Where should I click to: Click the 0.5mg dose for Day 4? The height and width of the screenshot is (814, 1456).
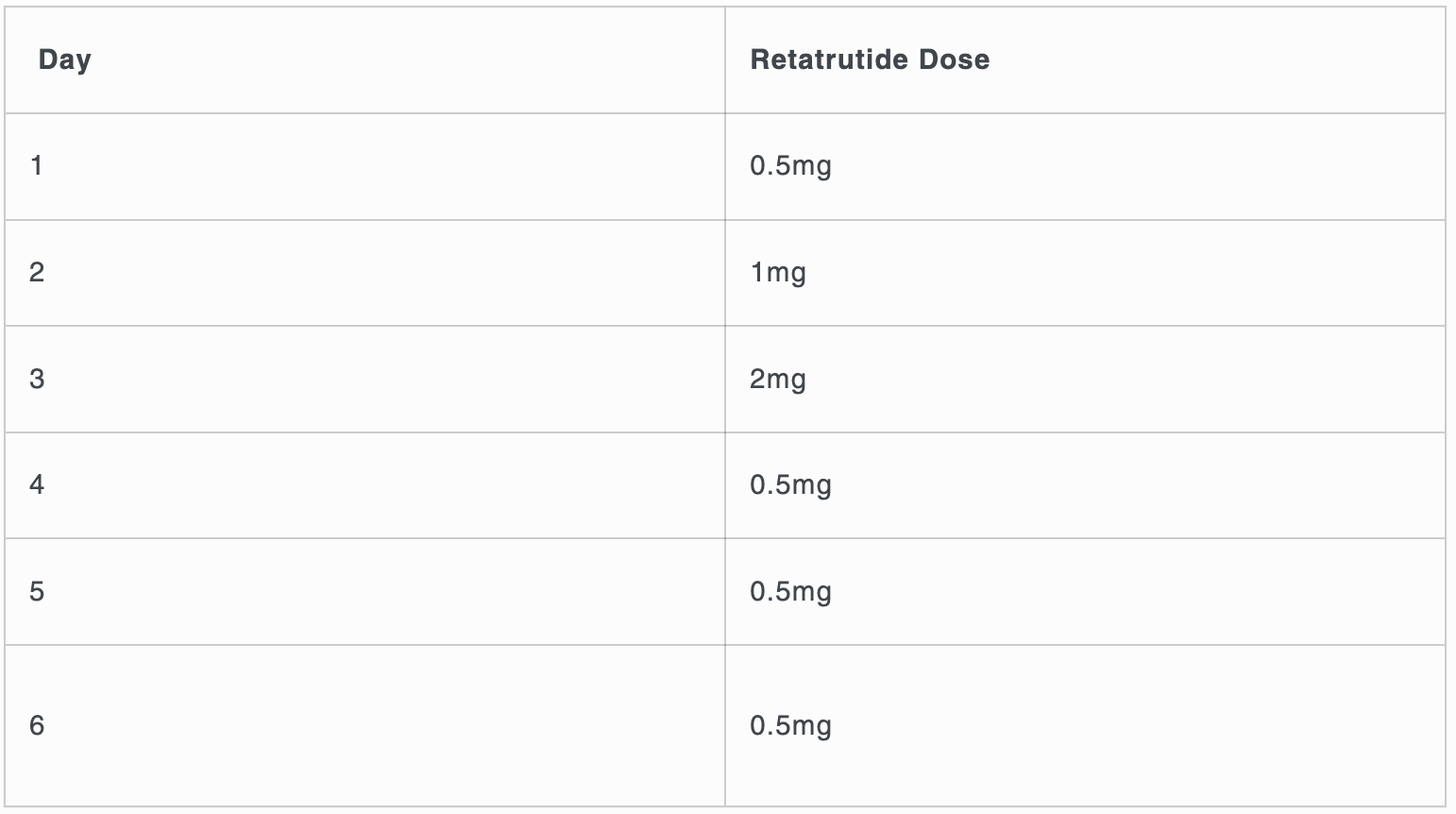tap(791, 486)
